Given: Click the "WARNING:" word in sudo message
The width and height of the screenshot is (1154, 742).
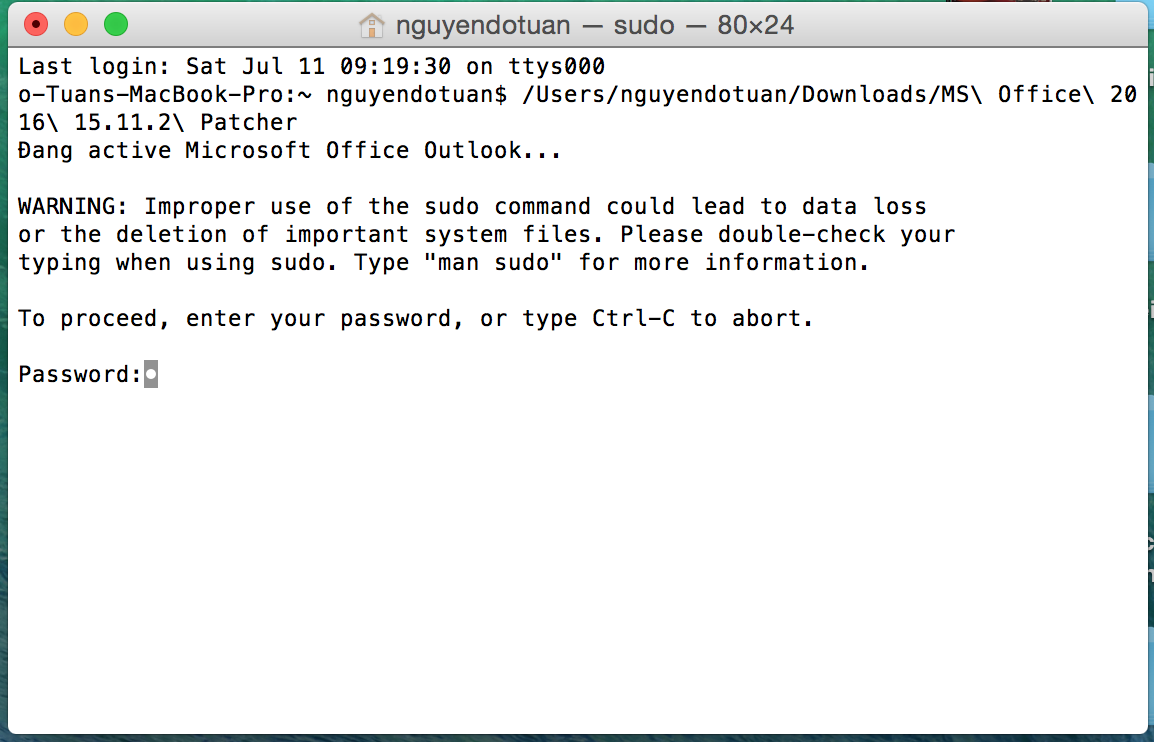Looking at the screenshot, I should (x=74, y=206).
